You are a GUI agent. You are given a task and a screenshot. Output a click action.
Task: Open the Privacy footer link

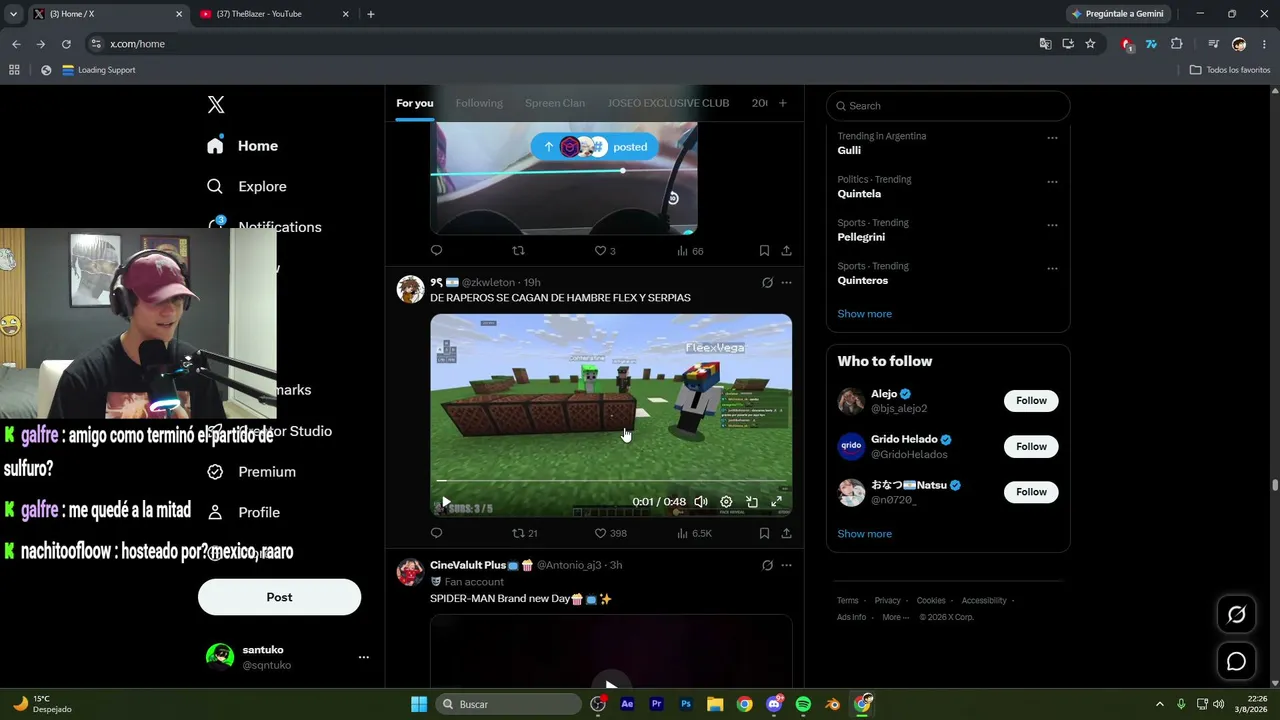tap(888, 601)
